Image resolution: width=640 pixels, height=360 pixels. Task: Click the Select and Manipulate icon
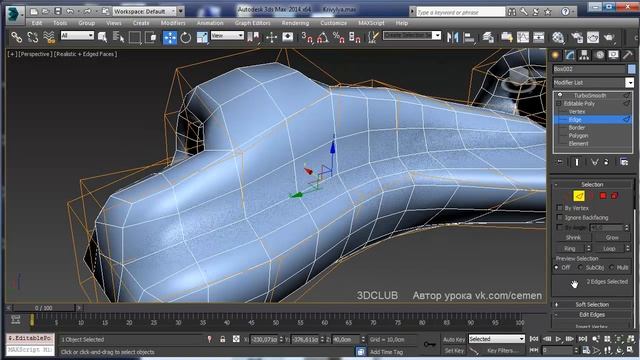271,38
